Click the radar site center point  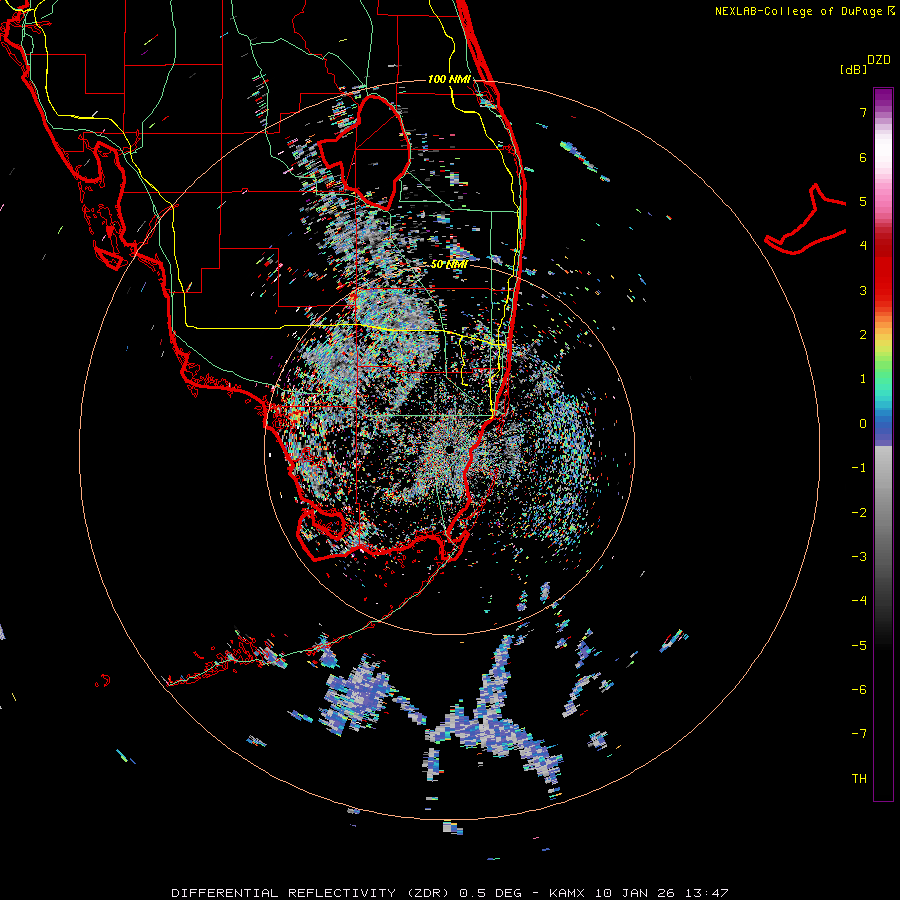(x=448, y=449)
